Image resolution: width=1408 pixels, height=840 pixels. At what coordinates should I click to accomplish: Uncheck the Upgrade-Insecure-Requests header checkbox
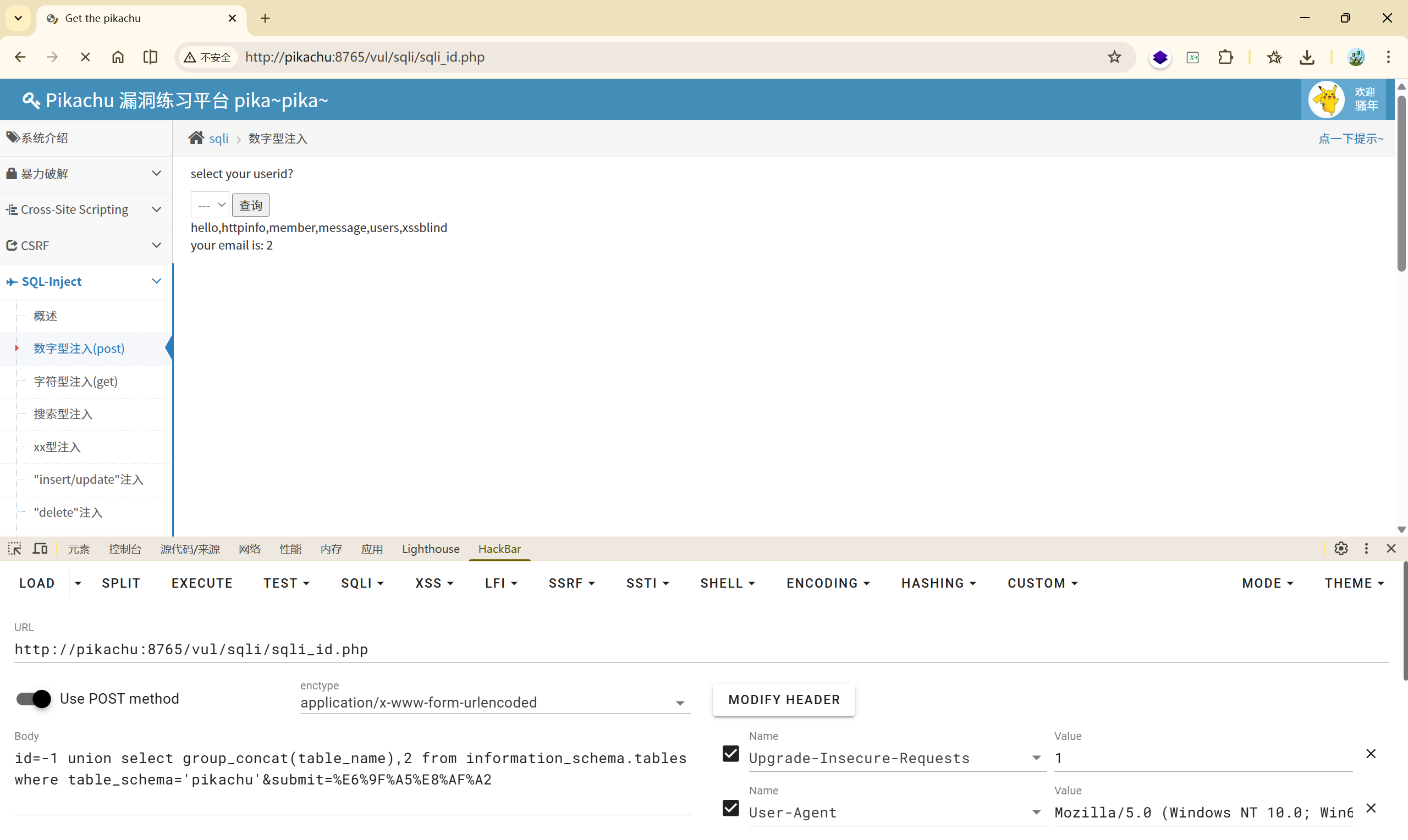click(730, 753)
